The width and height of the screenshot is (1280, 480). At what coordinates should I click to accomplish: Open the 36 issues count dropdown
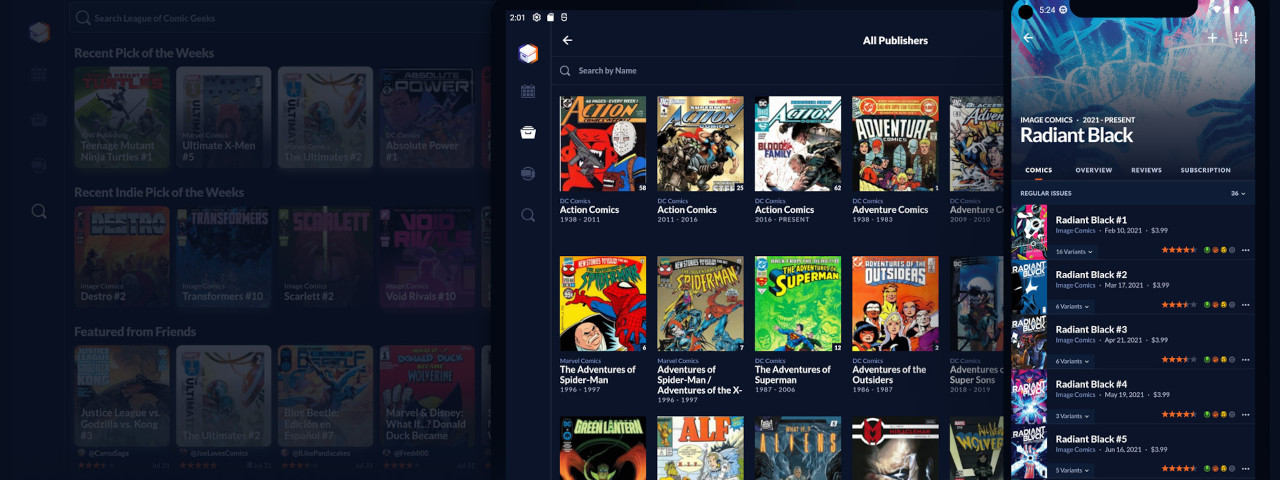1238,193
